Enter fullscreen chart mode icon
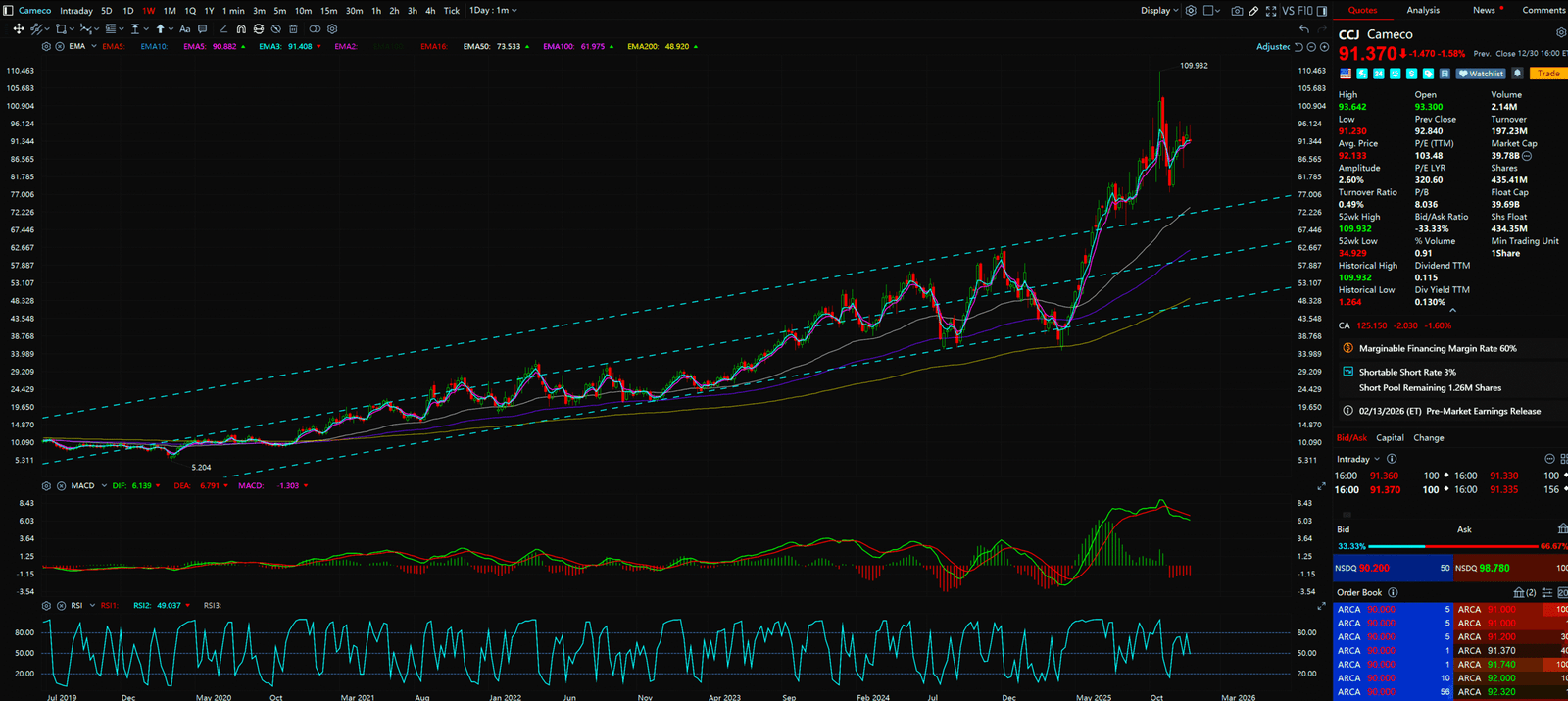Viewport: 1568px width, 701px height. 1271,11
